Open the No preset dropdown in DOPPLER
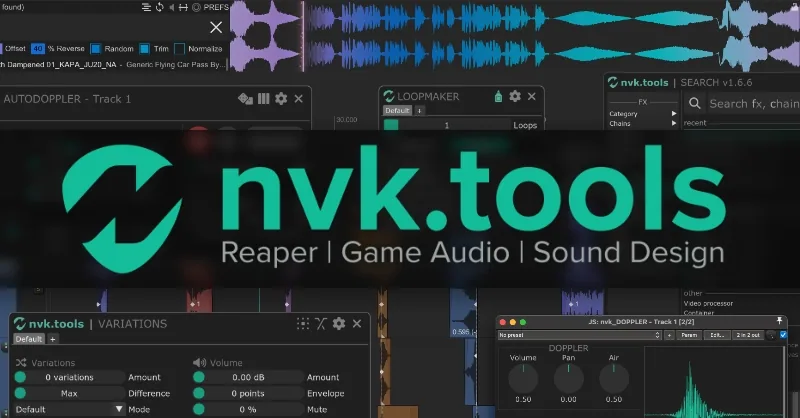The width and height of the screenshot is (800, 418). 580,335
